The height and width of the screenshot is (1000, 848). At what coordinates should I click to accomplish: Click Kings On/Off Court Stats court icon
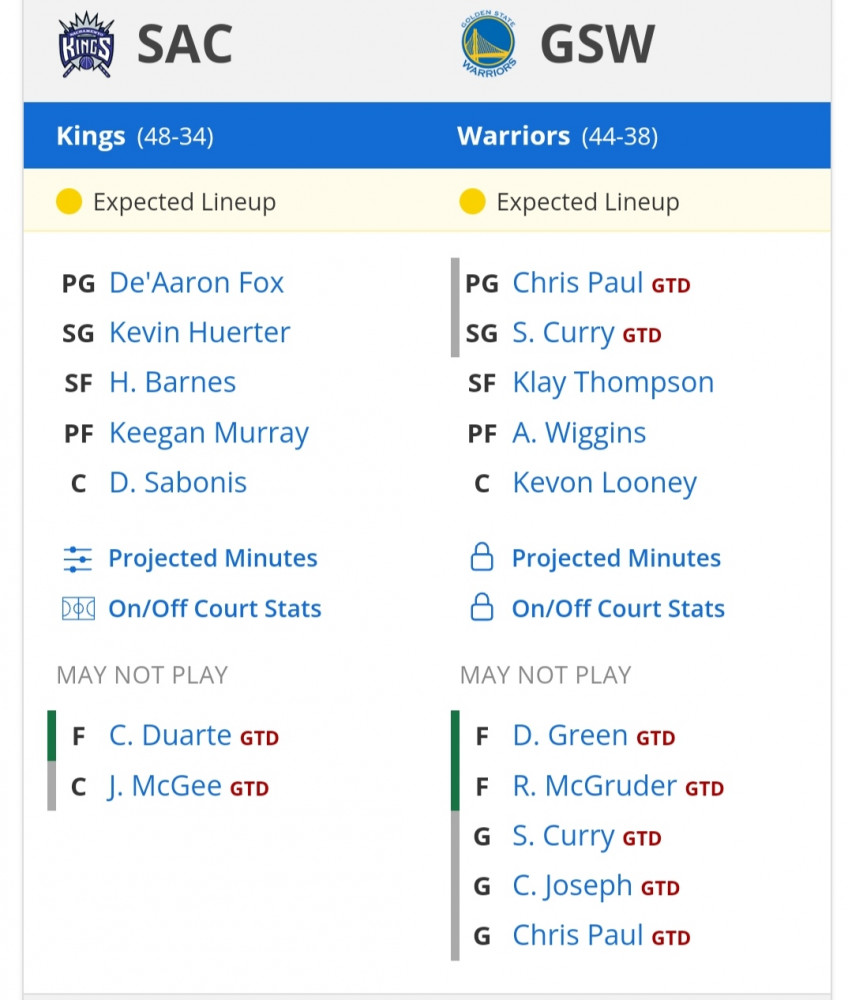(x=78, y=609)
